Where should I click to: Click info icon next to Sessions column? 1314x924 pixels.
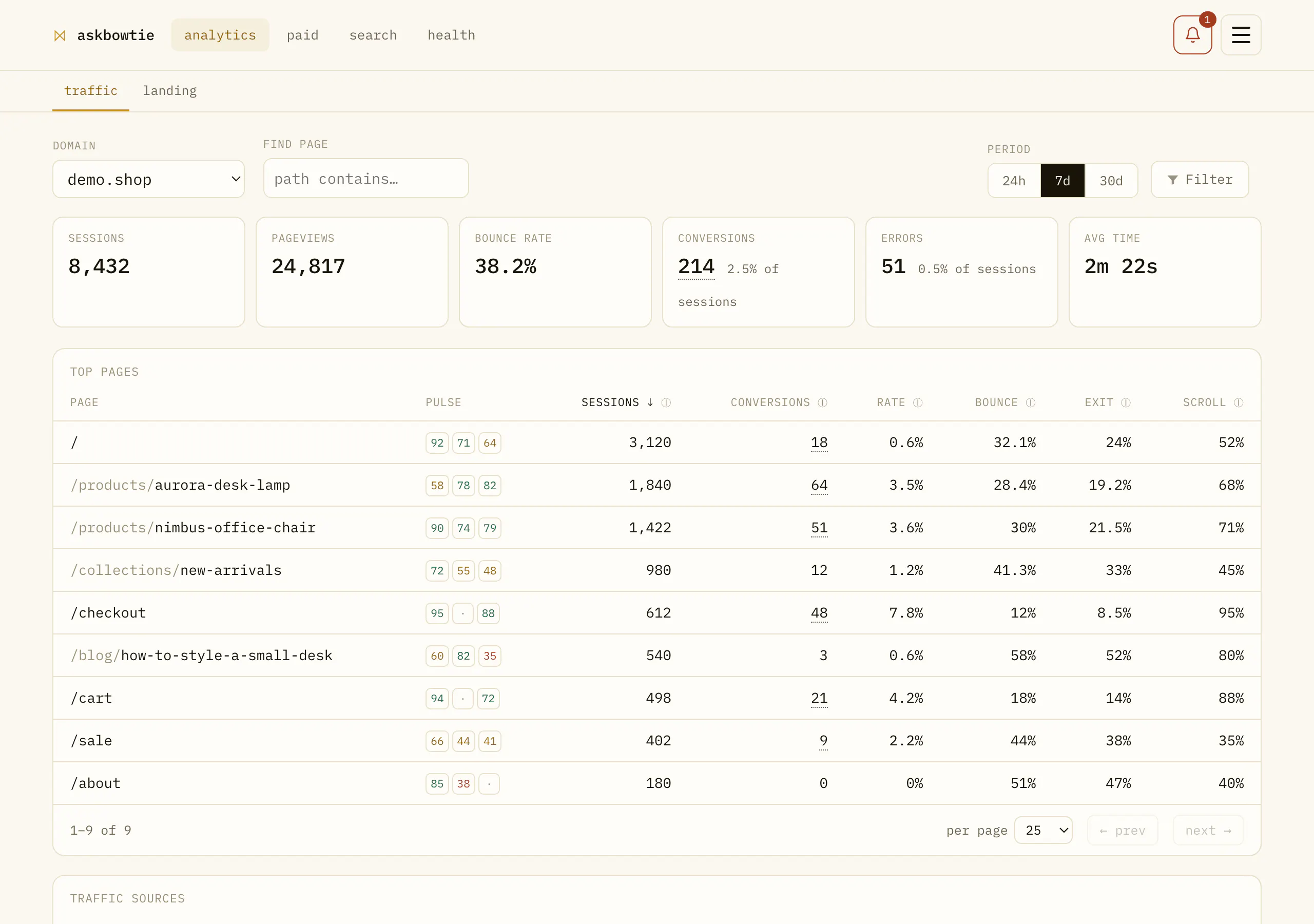coord(666,402)
